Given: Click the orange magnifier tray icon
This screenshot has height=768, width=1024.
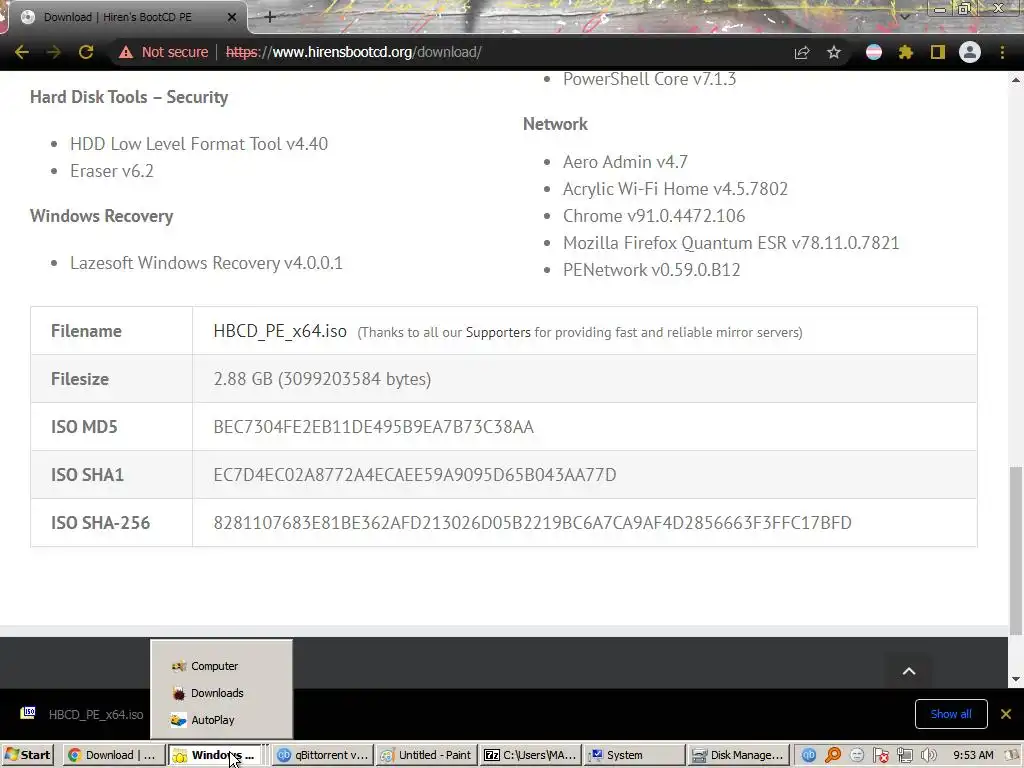Looking at the screenshot, I should coord(833,755).
